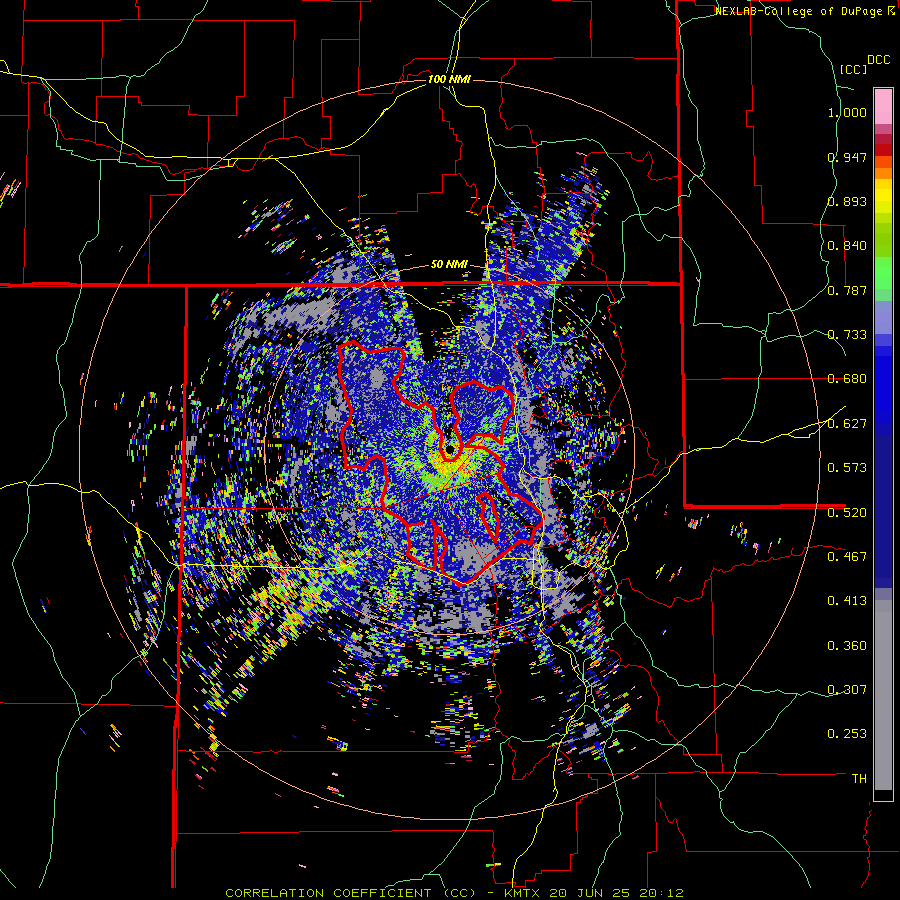This screenshot has height=900, width=900.
Task: Click the 0.573 legend value
Action: coord(847,468)
